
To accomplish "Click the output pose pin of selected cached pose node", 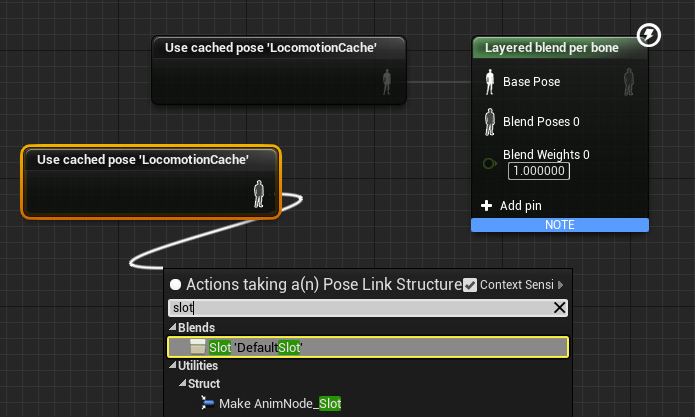I will pyautogui.click(x=259, y=194).
